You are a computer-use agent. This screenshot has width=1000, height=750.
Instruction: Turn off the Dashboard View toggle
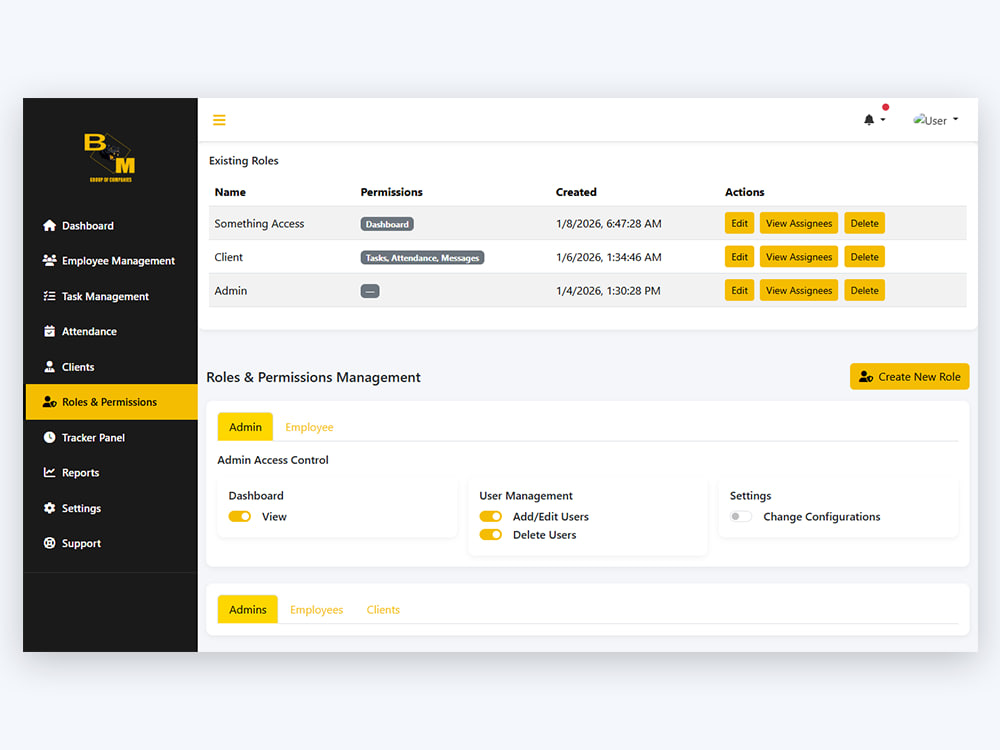[x=240, y=517]
